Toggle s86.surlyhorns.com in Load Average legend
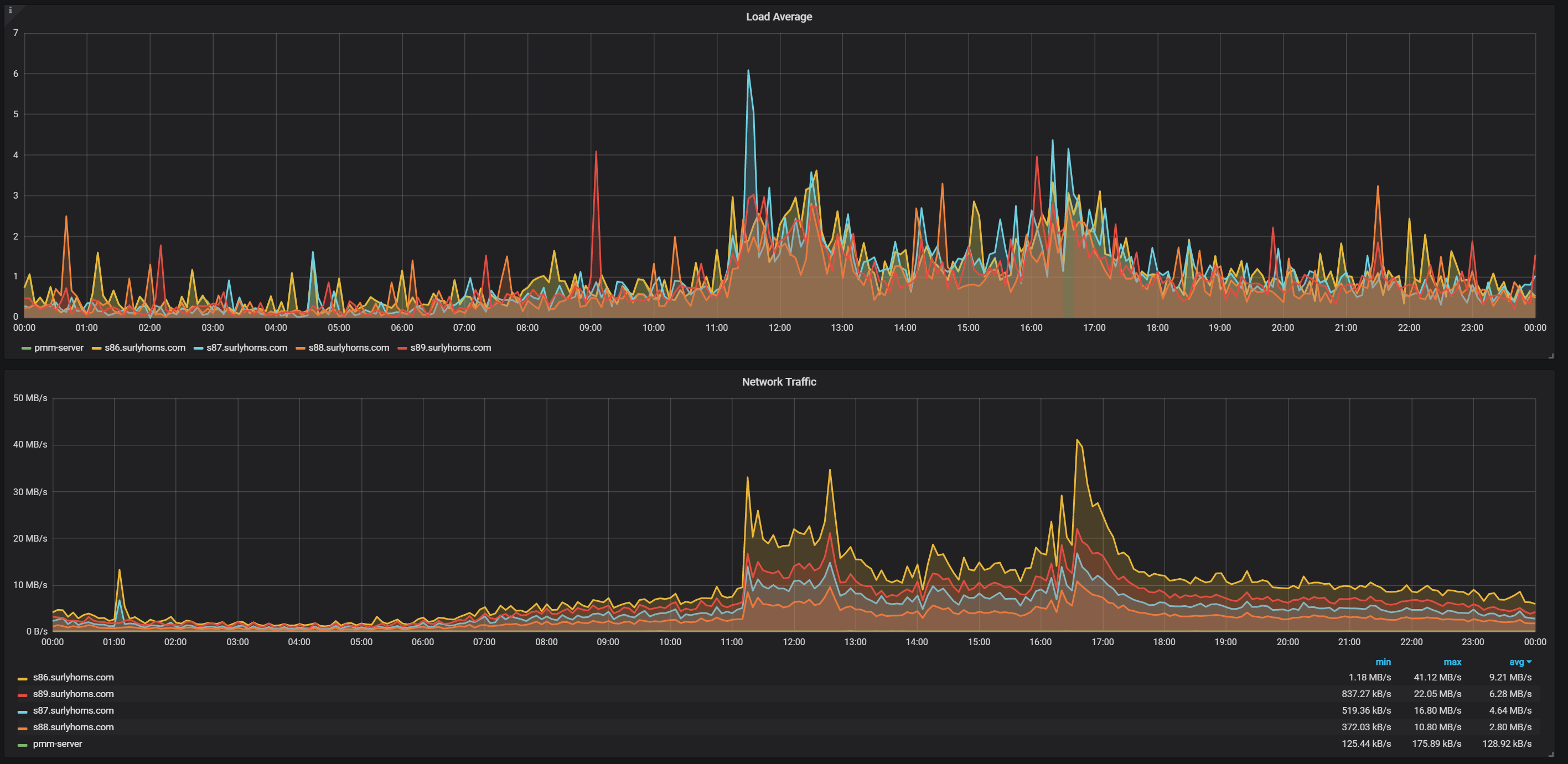 click(x=145, y=348)
